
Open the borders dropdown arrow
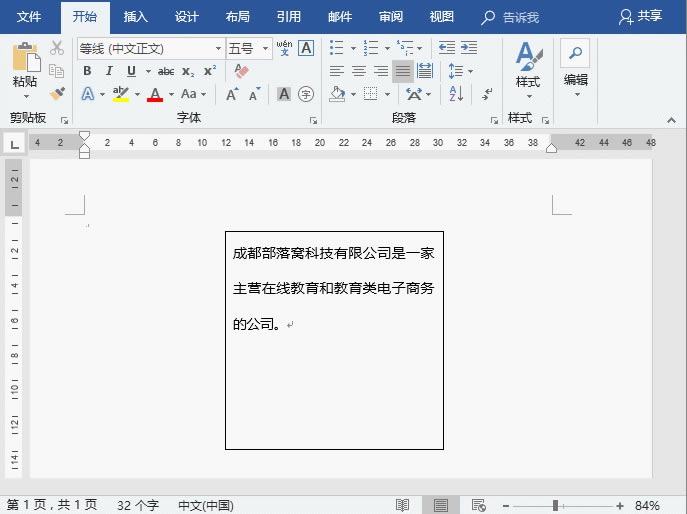tap(387, 94)
